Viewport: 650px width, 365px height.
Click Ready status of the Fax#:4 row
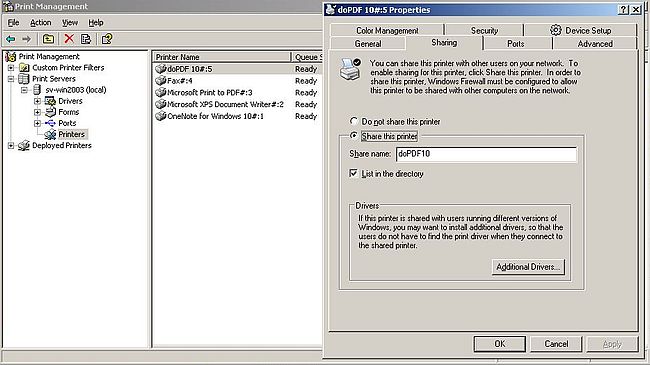click(306, 80)
